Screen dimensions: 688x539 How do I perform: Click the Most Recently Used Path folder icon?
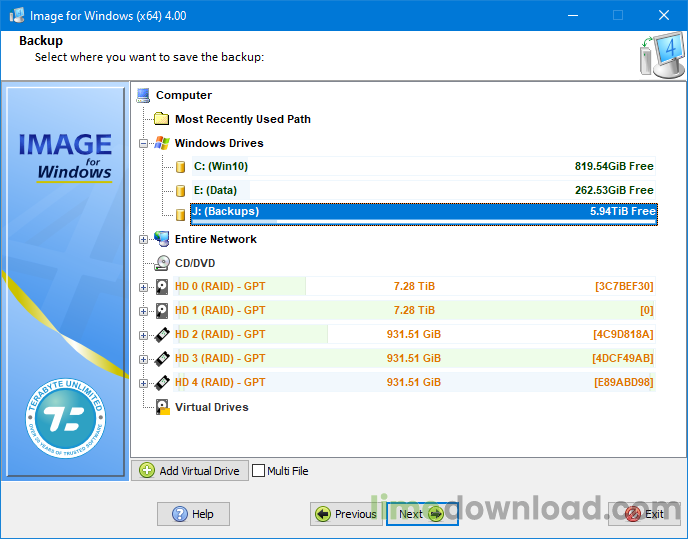[x=162, y=119]
